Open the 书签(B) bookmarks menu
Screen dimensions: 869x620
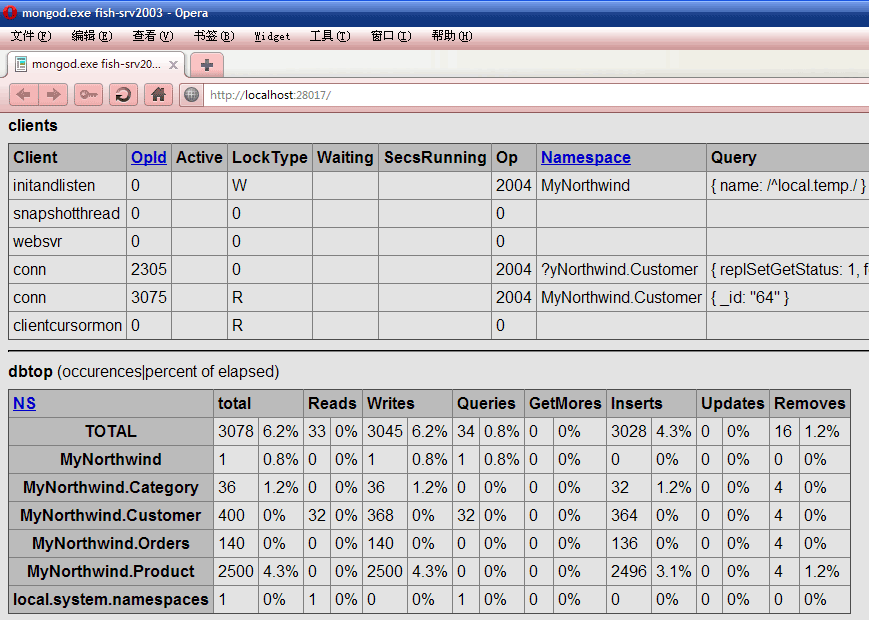click(x=214, y=36)
